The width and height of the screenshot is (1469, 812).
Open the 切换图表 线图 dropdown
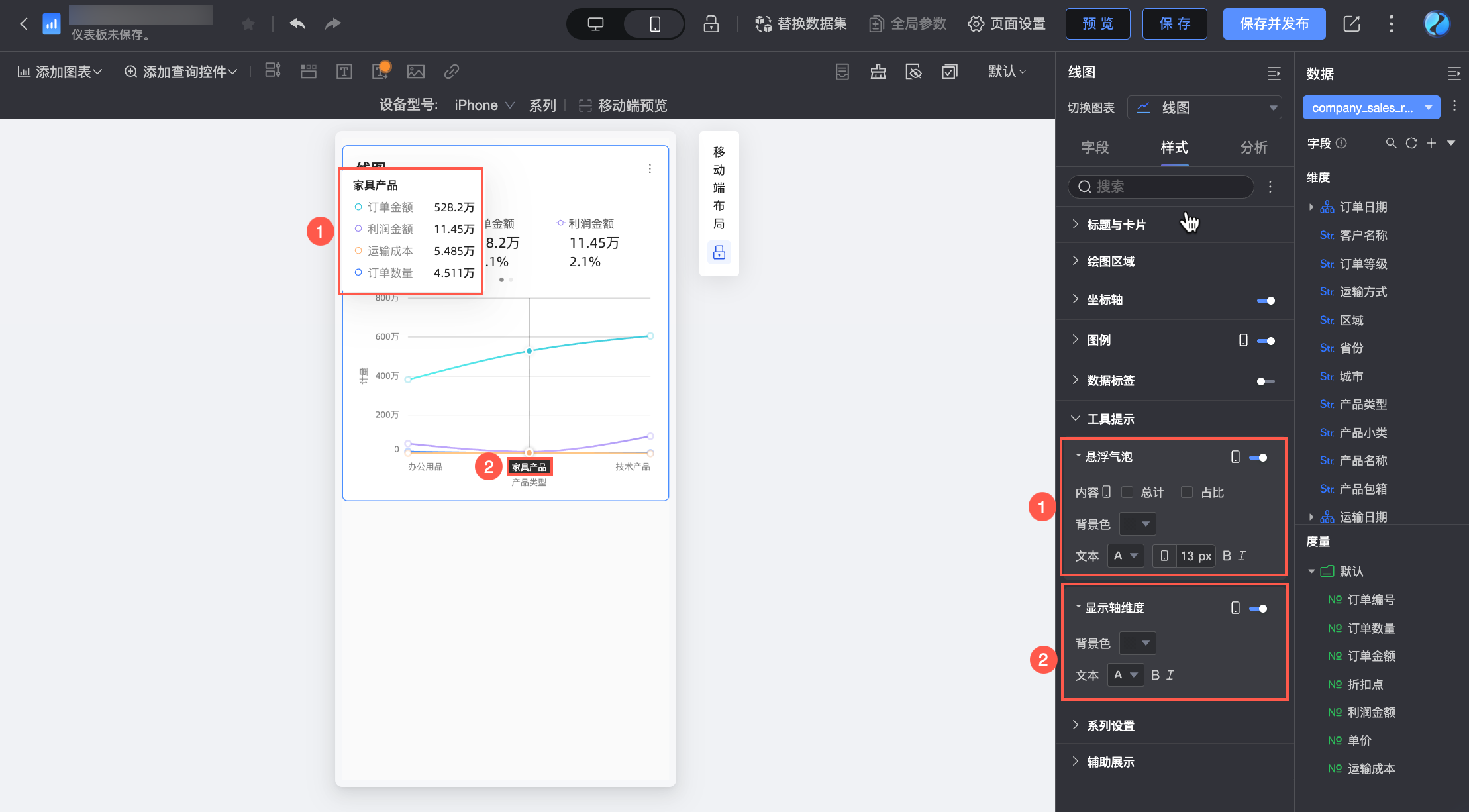click(x=1204, y=107)
